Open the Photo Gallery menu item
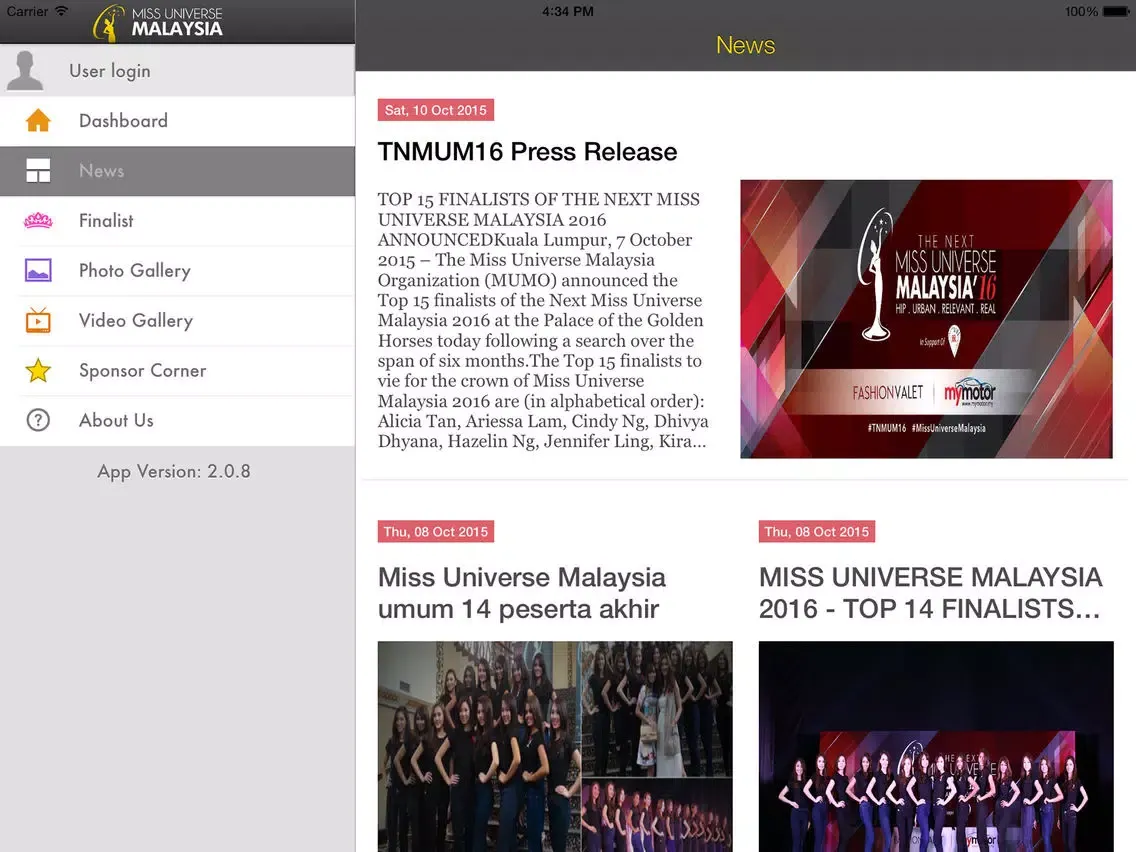The width and height of the screenshot is (1136, 852). click(x=178, y=271)
